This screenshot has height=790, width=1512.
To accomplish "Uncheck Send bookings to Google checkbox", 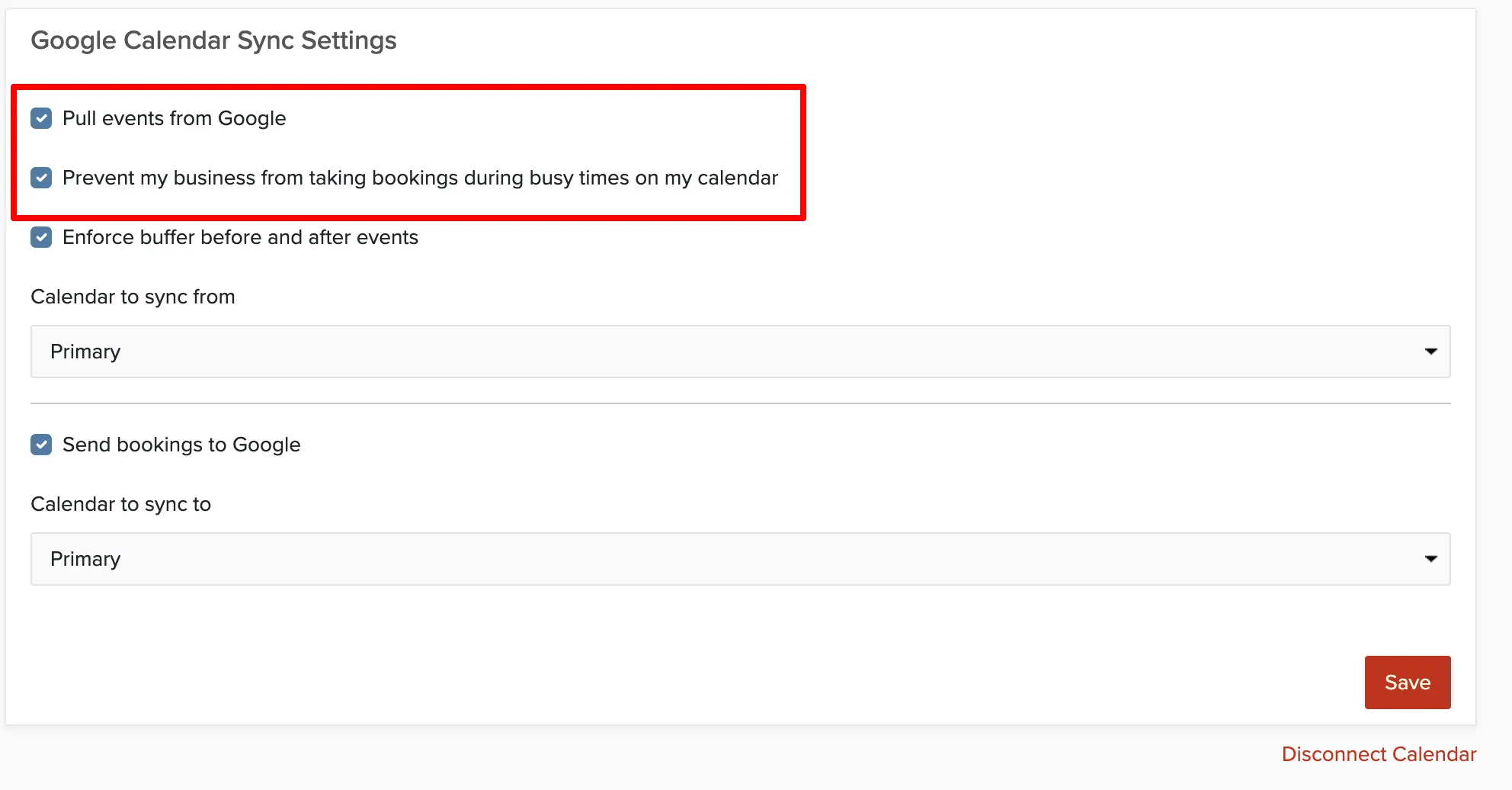I will [41, 445].
